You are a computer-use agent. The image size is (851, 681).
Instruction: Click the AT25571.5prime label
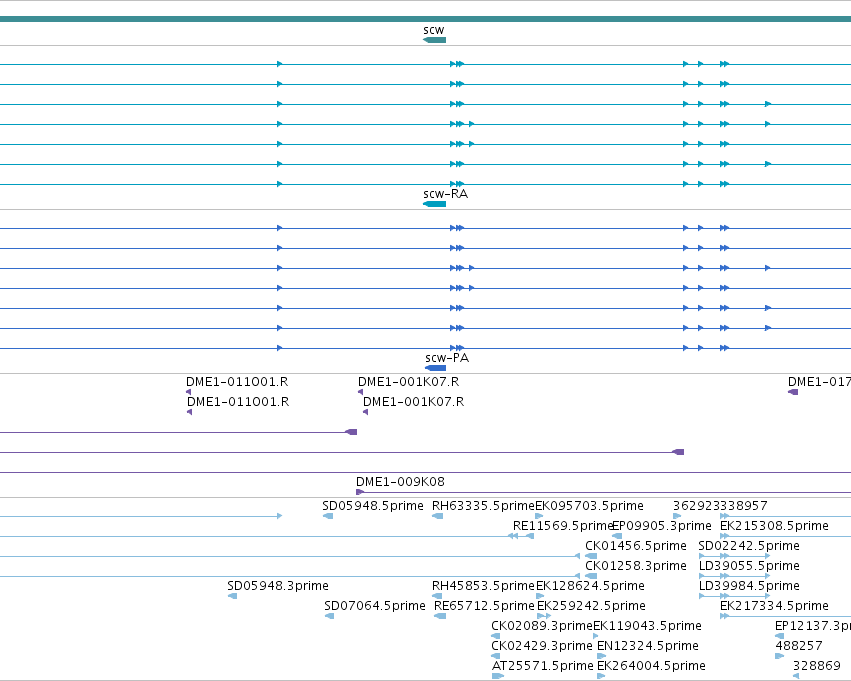point(543,666)
